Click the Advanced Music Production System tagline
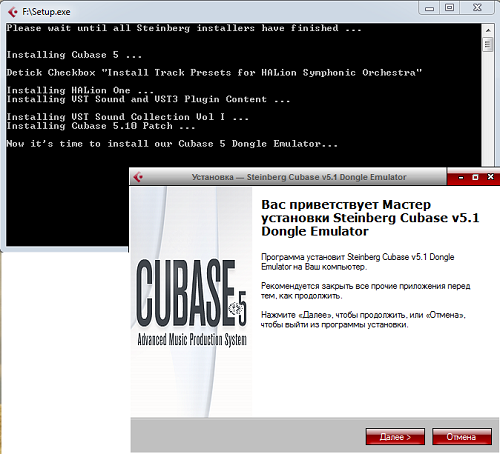 (x=192, y=339)
